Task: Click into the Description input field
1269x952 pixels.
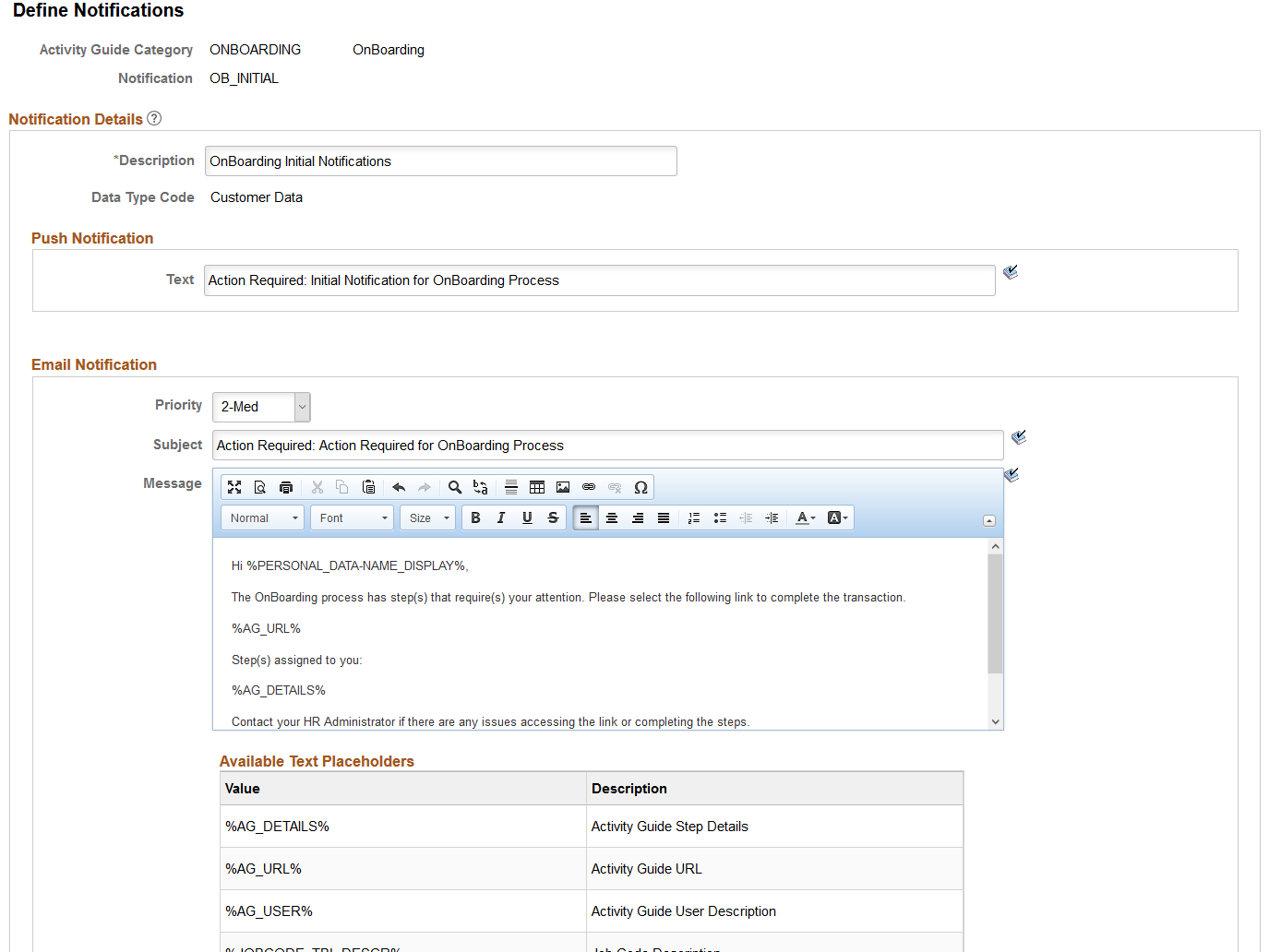Action: click(x=440, y=161)
